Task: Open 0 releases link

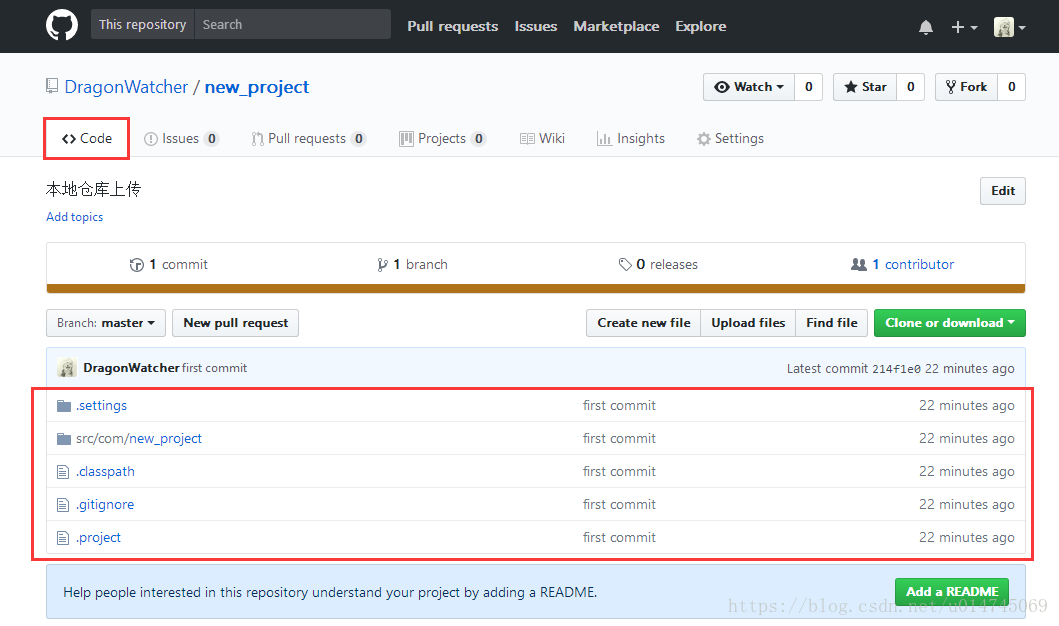Action: click(658, 265)
